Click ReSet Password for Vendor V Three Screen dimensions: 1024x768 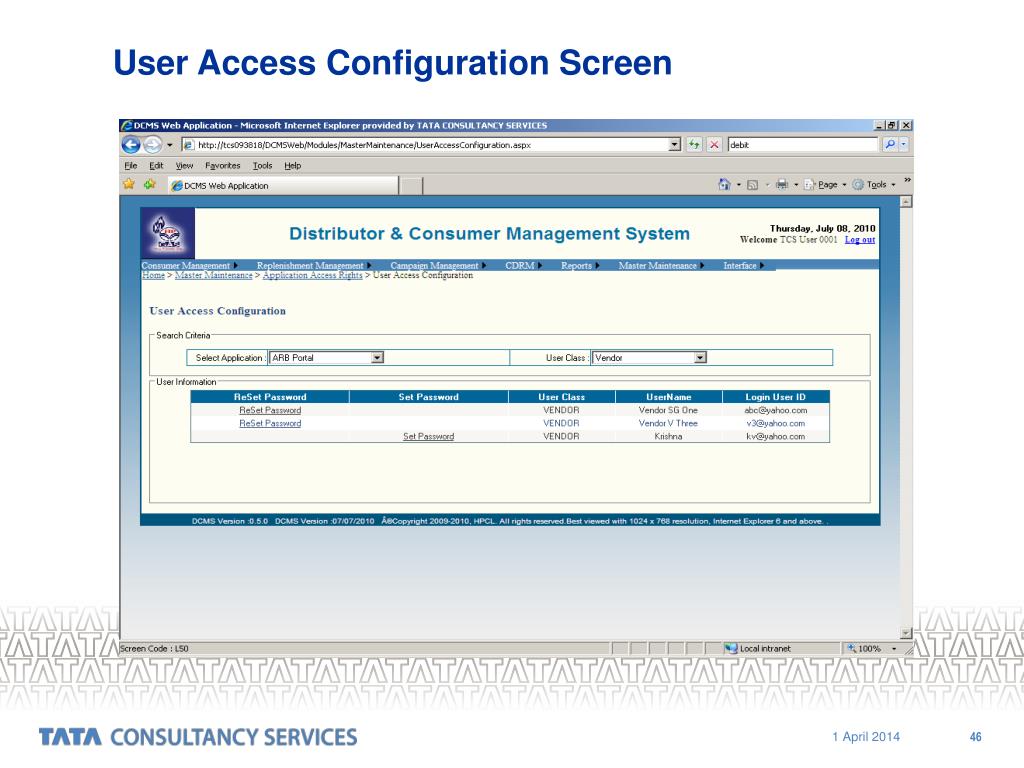[270, 423]
